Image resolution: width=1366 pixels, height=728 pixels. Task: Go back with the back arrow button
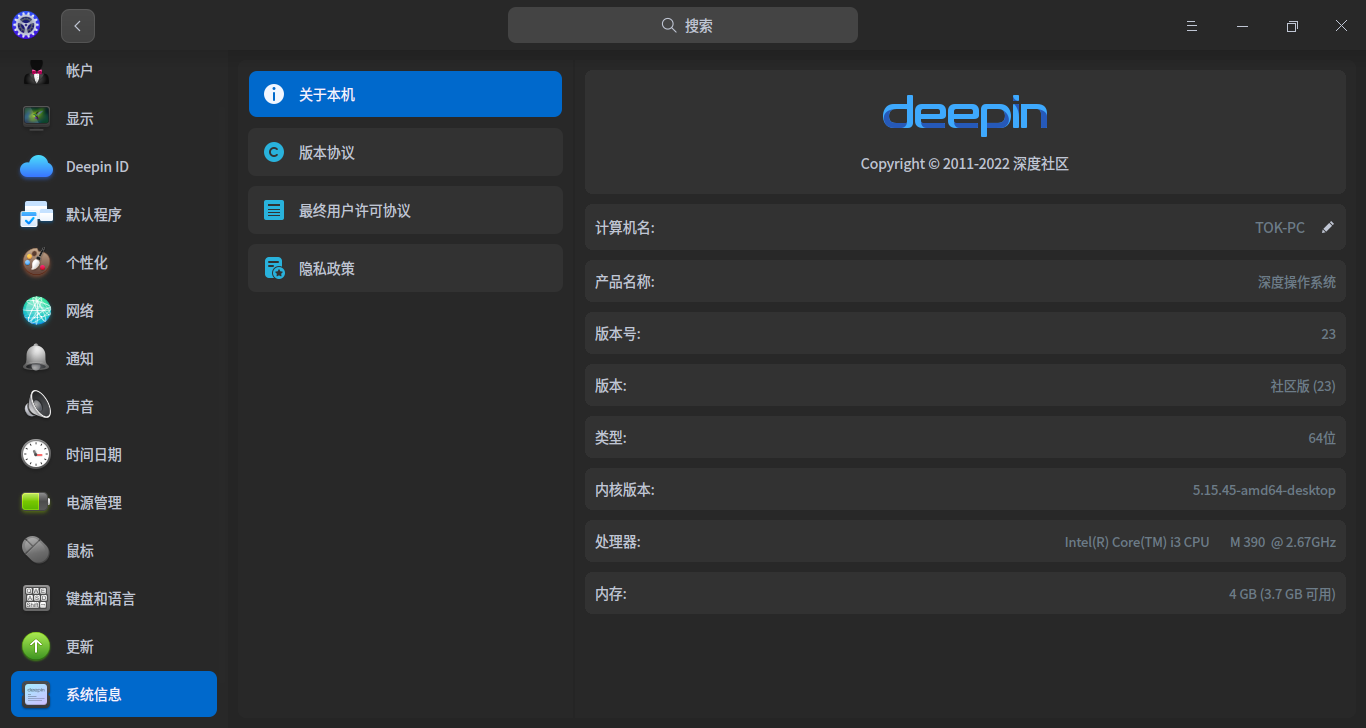click(77, 25)
